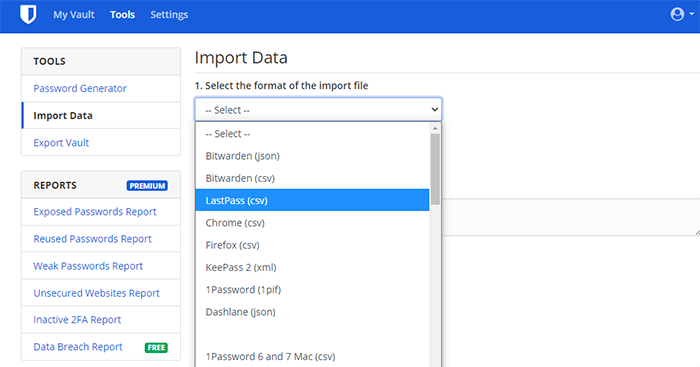Open the user account avatar menu
Viewport: 700px width, 367px height.
click(682, 14)
